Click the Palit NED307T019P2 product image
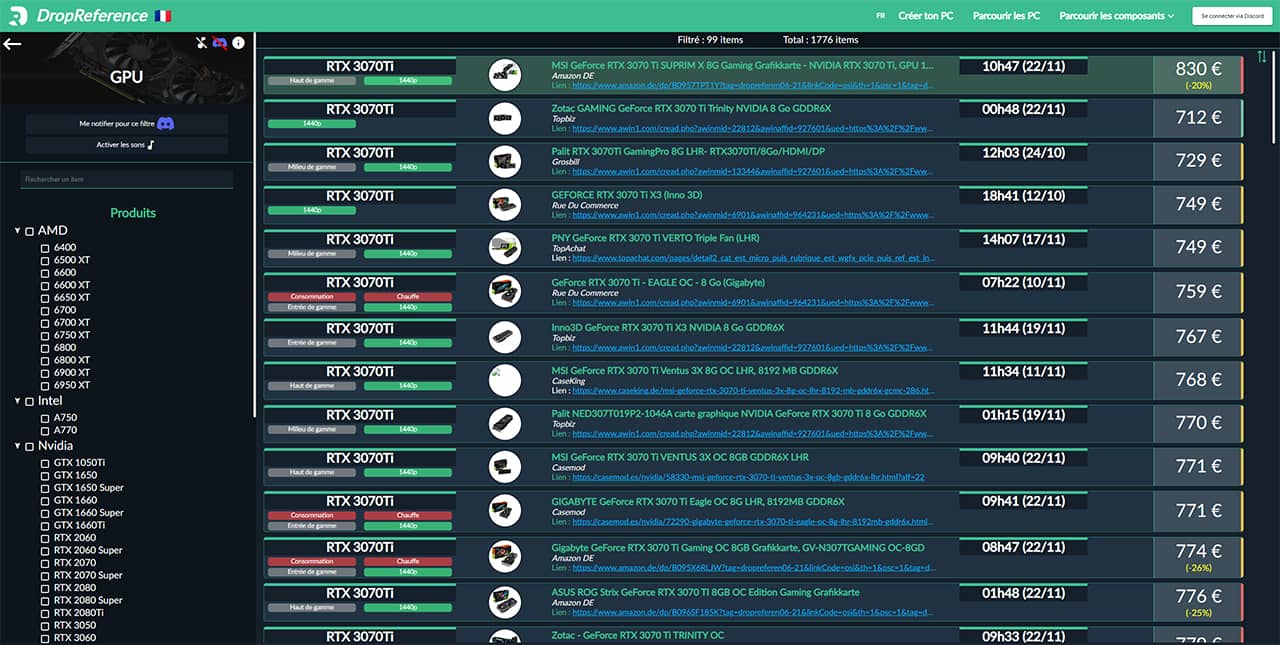1280x645 pixels. tap(505, 423)
